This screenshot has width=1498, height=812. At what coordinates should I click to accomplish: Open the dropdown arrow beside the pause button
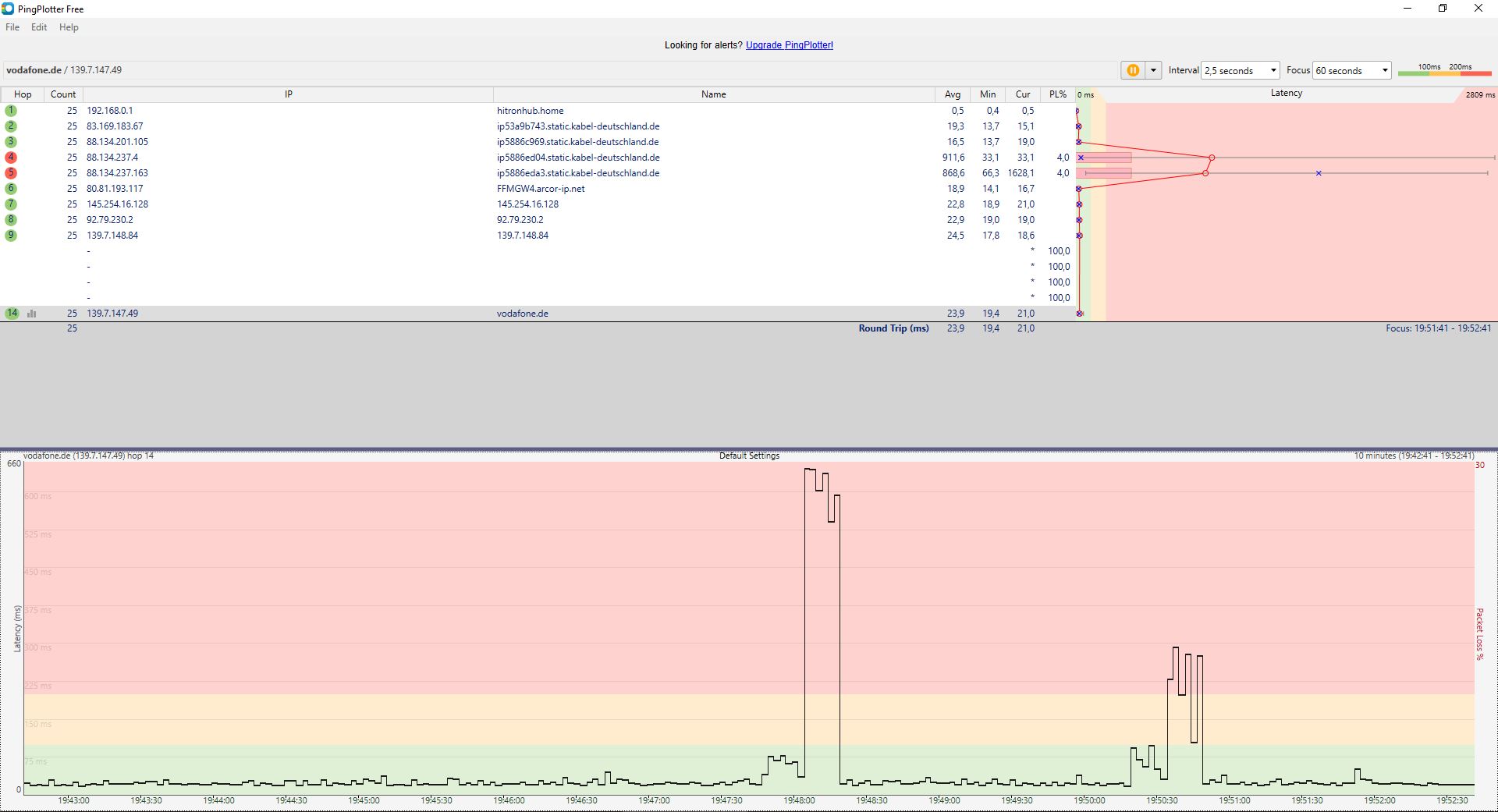coord(1153,70)
